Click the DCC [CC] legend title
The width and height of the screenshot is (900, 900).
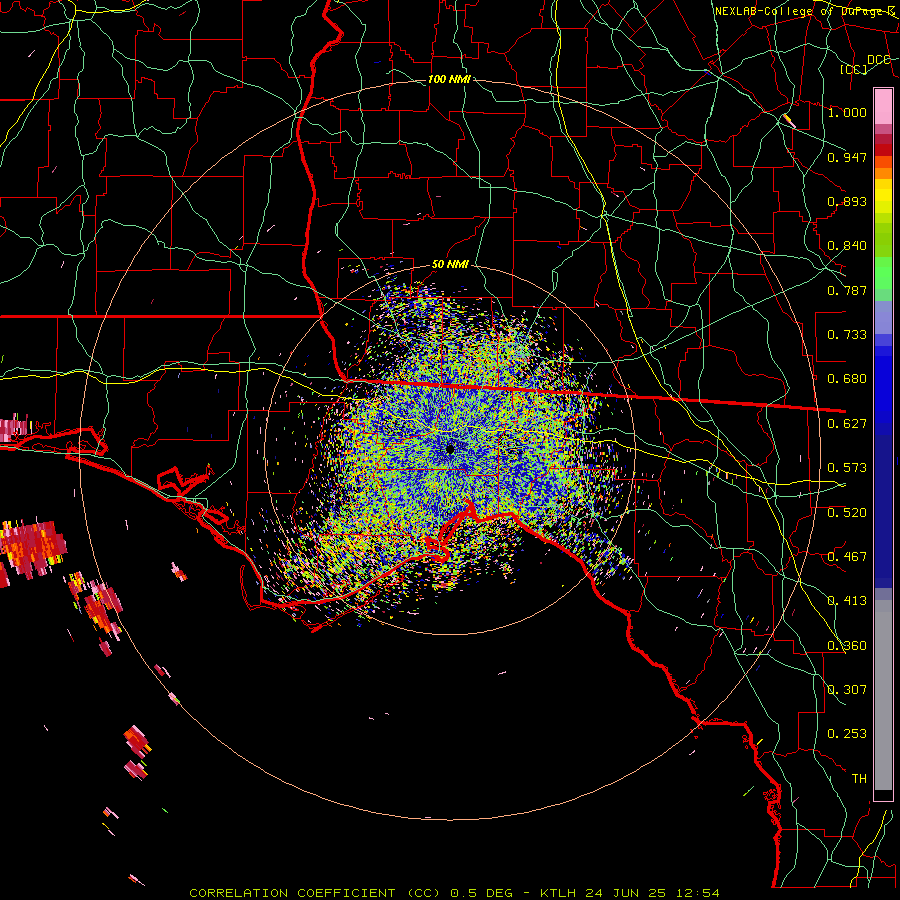coord(866,64)
